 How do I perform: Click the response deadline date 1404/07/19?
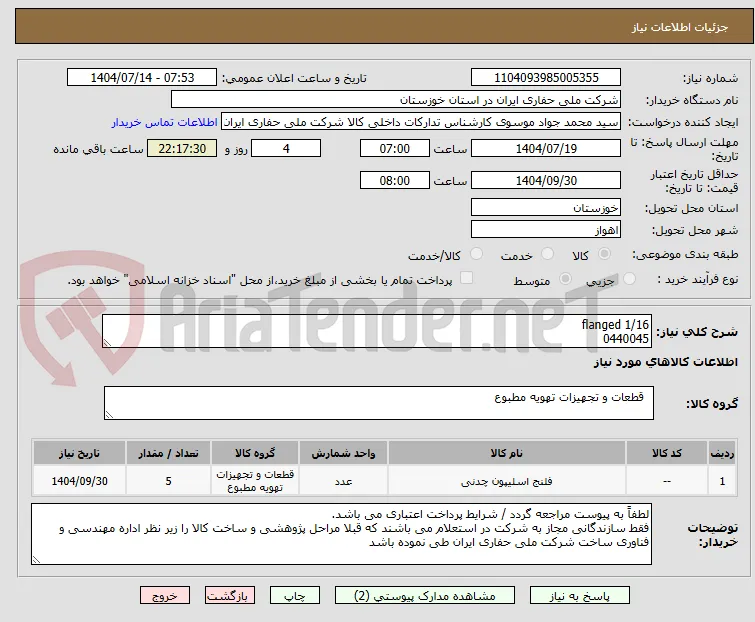click(546, 148)
